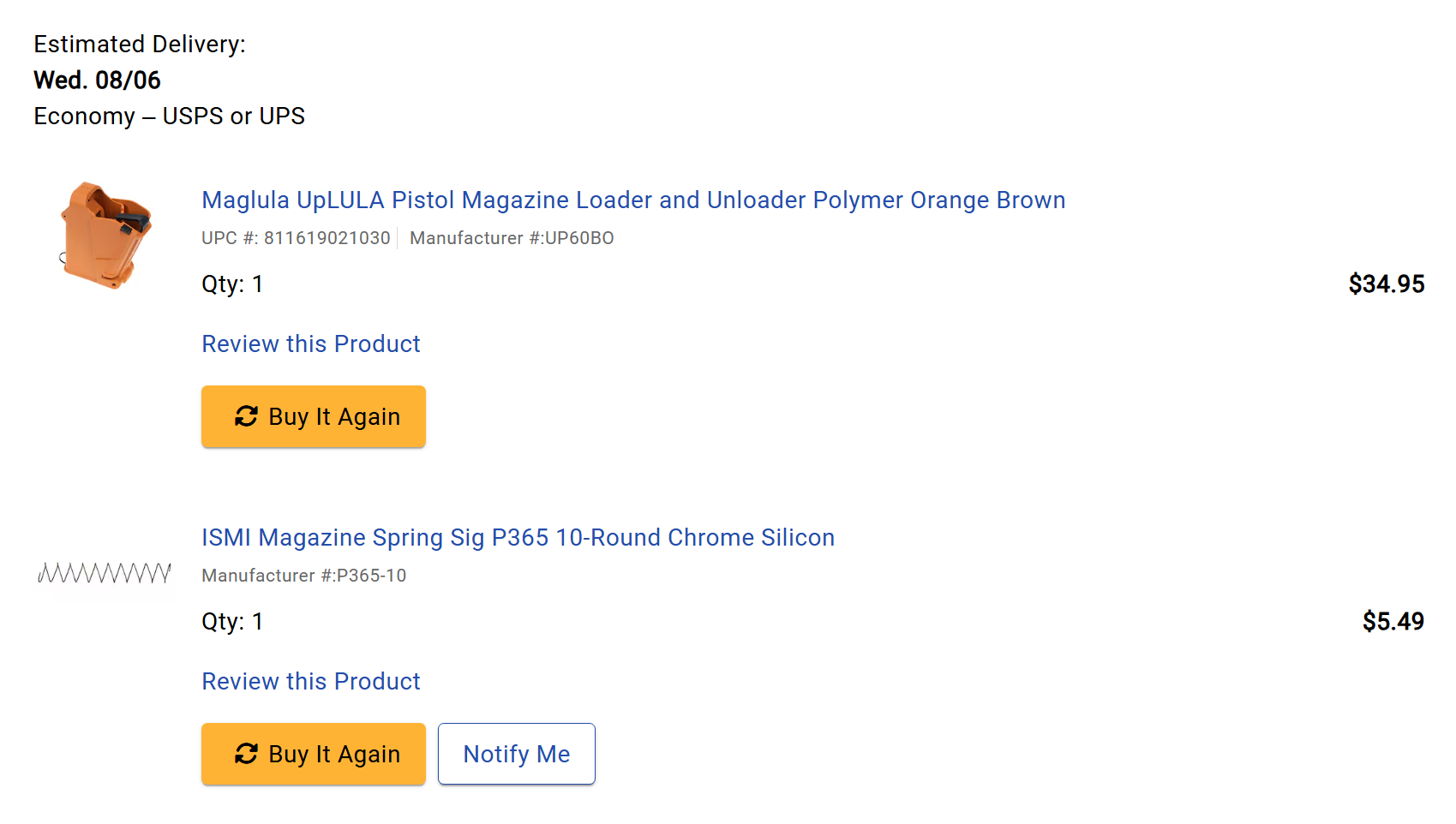Click the $5.49 price
This screenshot has width=1456, height=824.
(x=1393, y=621)
